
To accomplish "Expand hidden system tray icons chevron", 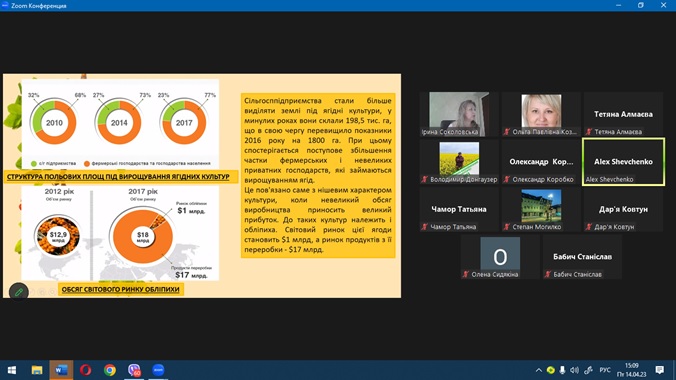I will pyautogui.click(x=538, y=370).
